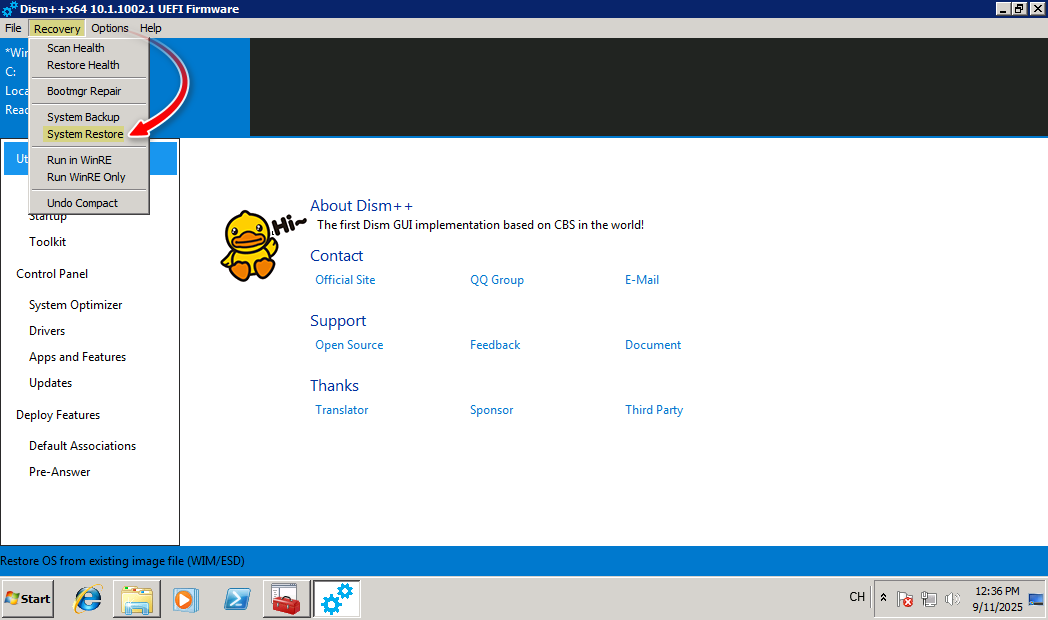
Task: Click the volume speaker tray icon
Action: coord(952,599)
